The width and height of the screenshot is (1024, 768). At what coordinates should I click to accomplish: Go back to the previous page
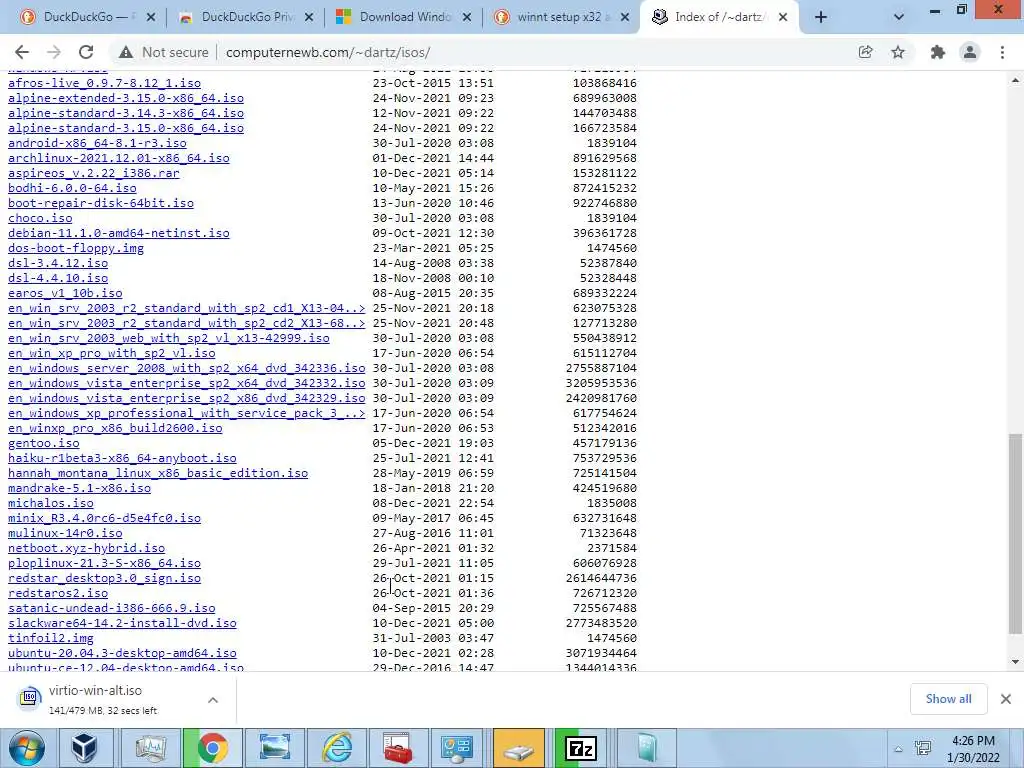[x=22, y=52]
